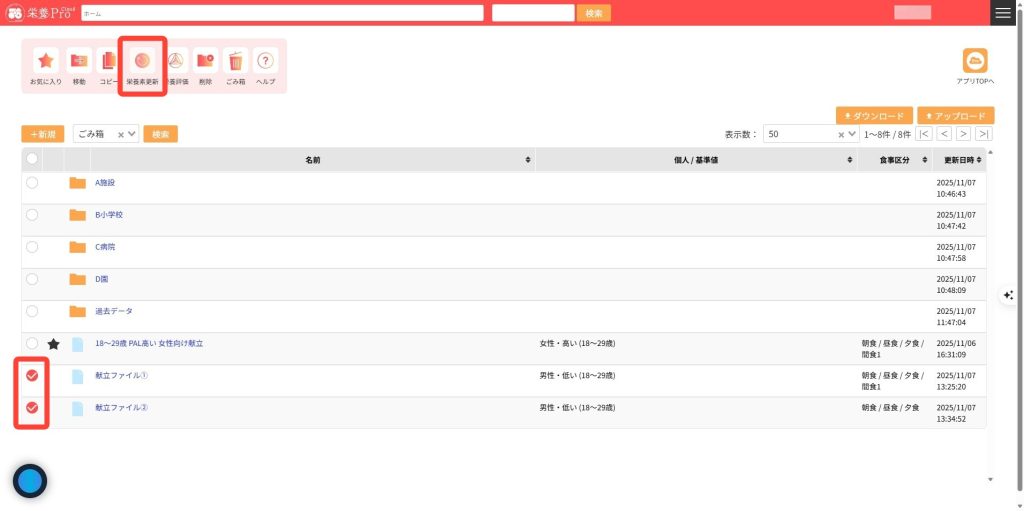Uncheck the 献立ファイル① row checkbox
Screen dimensions: 1024x511
32,376
